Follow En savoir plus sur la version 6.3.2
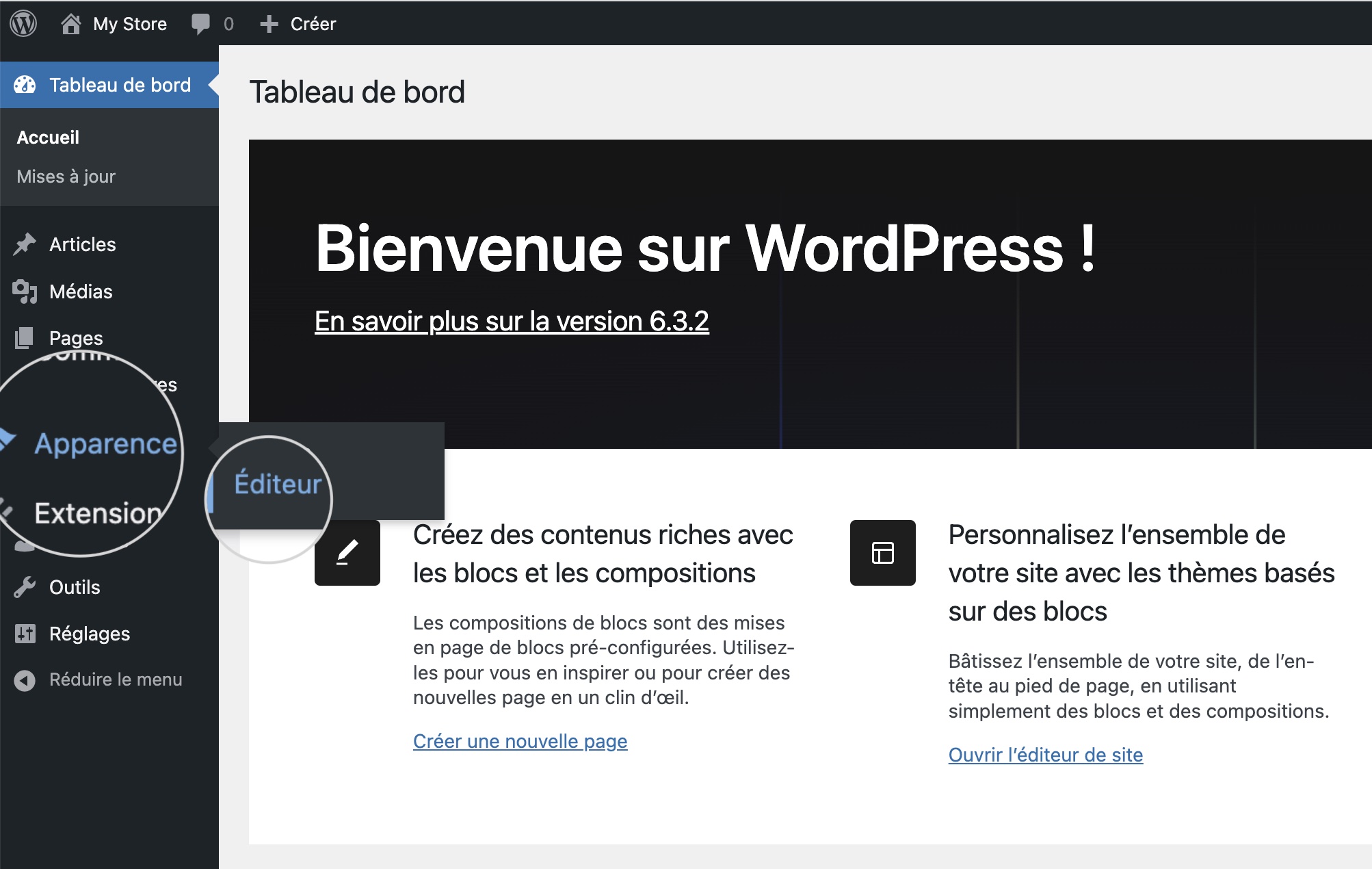This screenshot has width=1372, height=869. (x=512, y=321)
